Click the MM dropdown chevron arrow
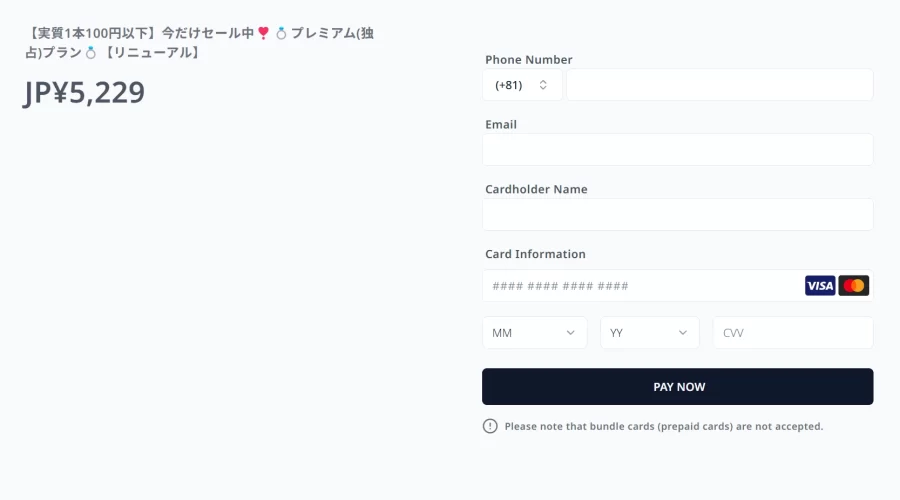 tap(571, 333)
